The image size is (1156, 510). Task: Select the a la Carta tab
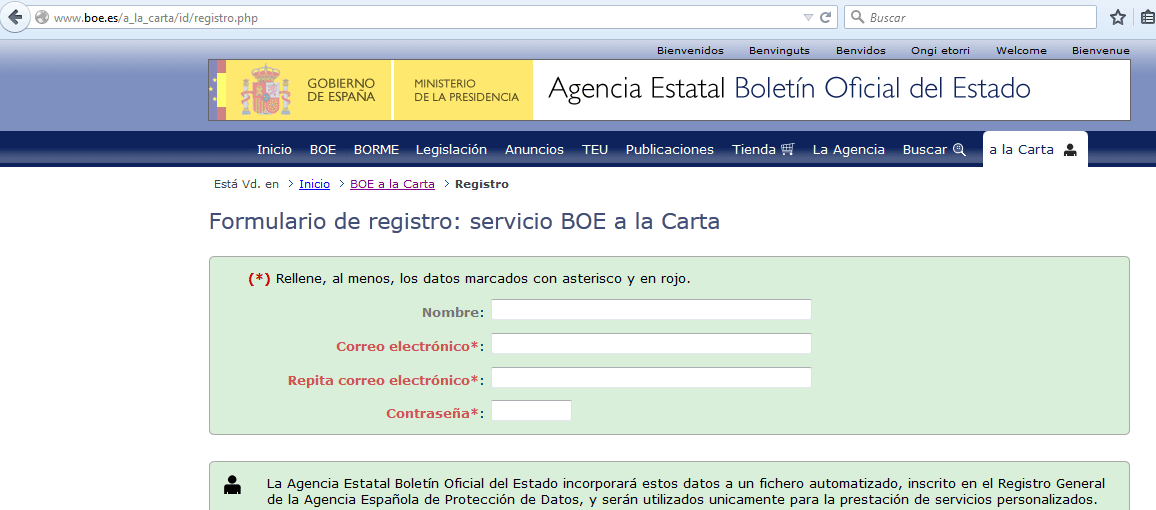pyautogui.click(x=1034, y=150)
